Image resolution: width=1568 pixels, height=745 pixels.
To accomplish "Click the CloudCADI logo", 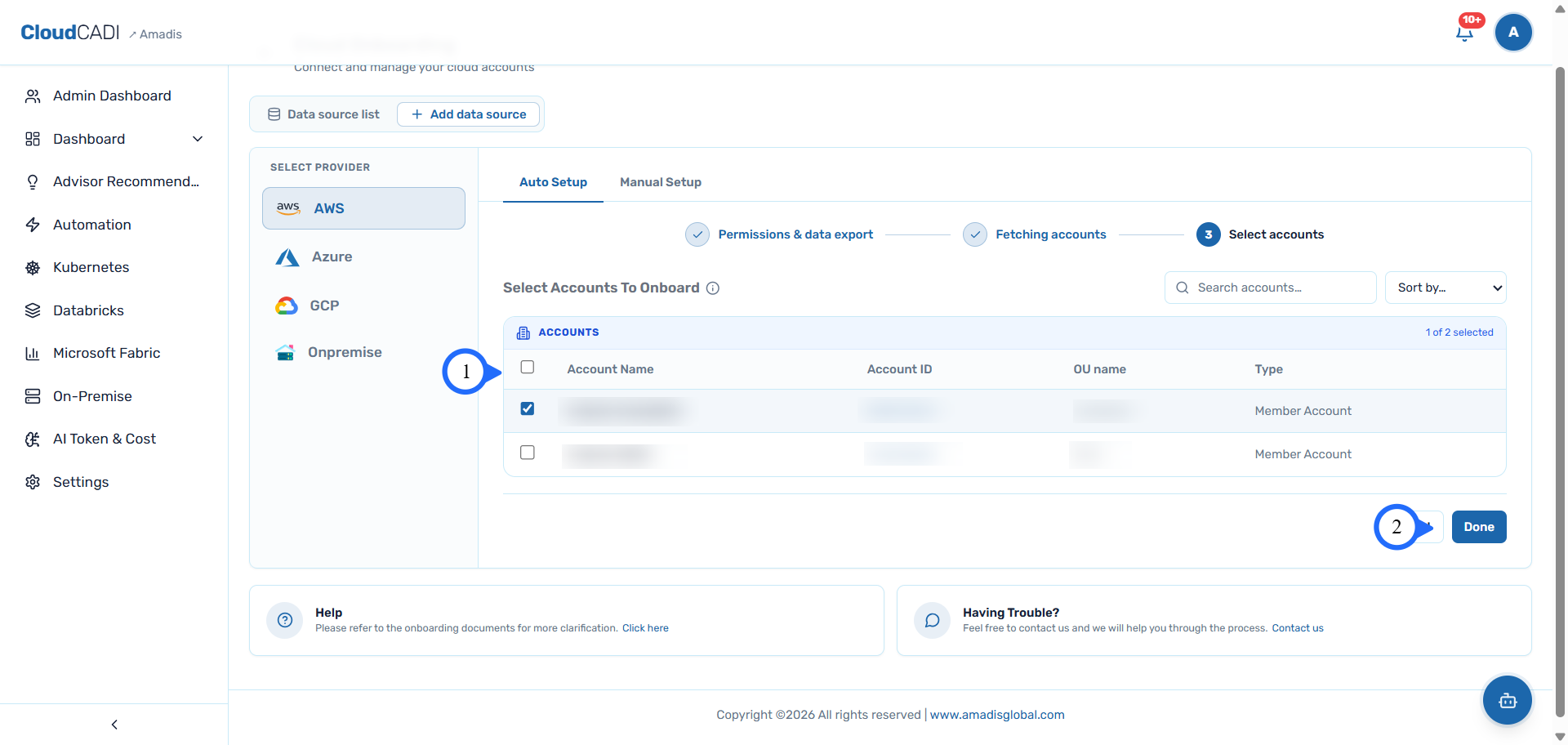I will pyautogui.click(x=70, y=33).
